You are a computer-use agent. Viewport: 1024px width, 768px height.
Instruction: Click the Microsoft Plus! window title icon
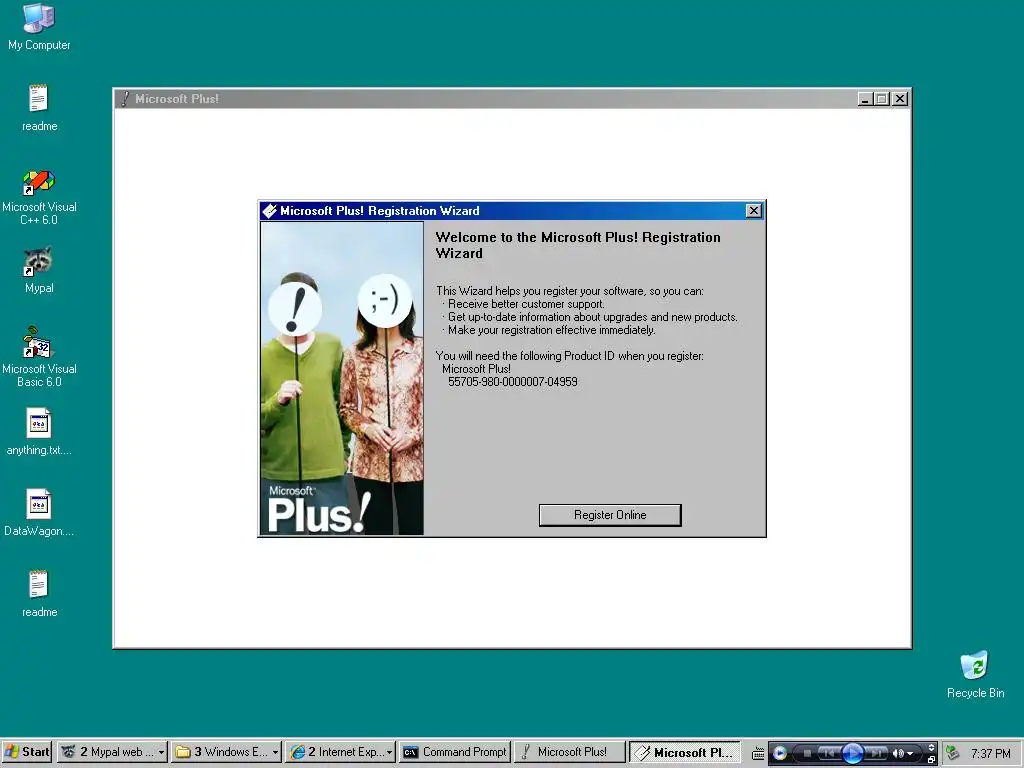pos(125,99)
